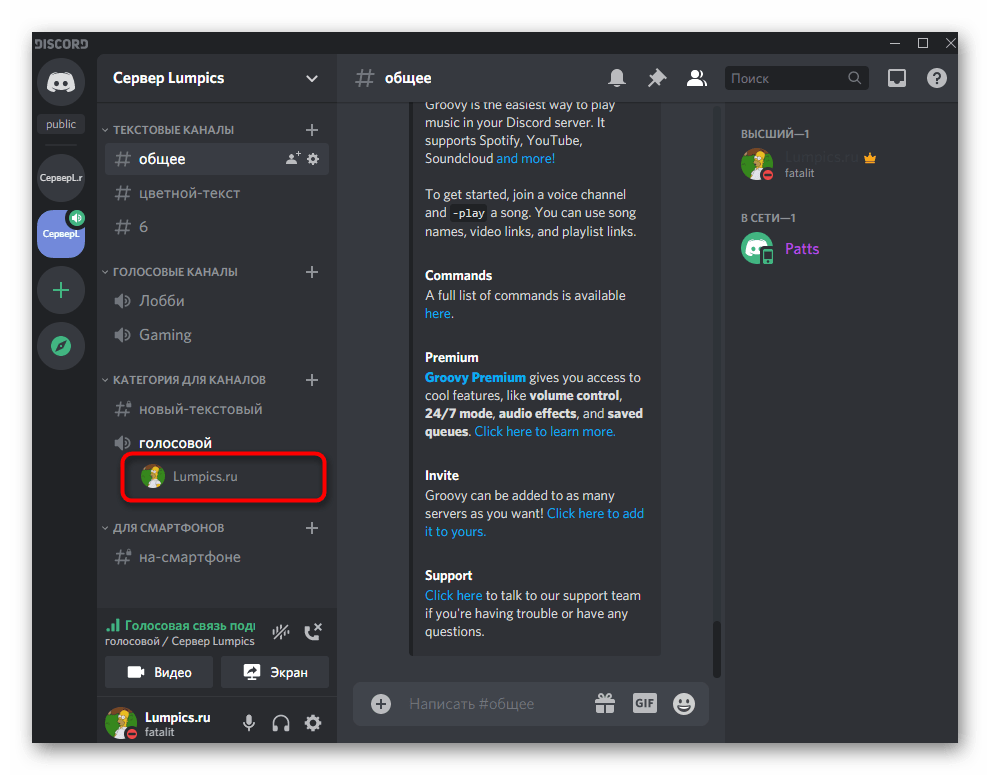The height and width of the screenshot is (775, 990).
Task: Open Explore Public Servers compass icon
Action: (61, 346)
